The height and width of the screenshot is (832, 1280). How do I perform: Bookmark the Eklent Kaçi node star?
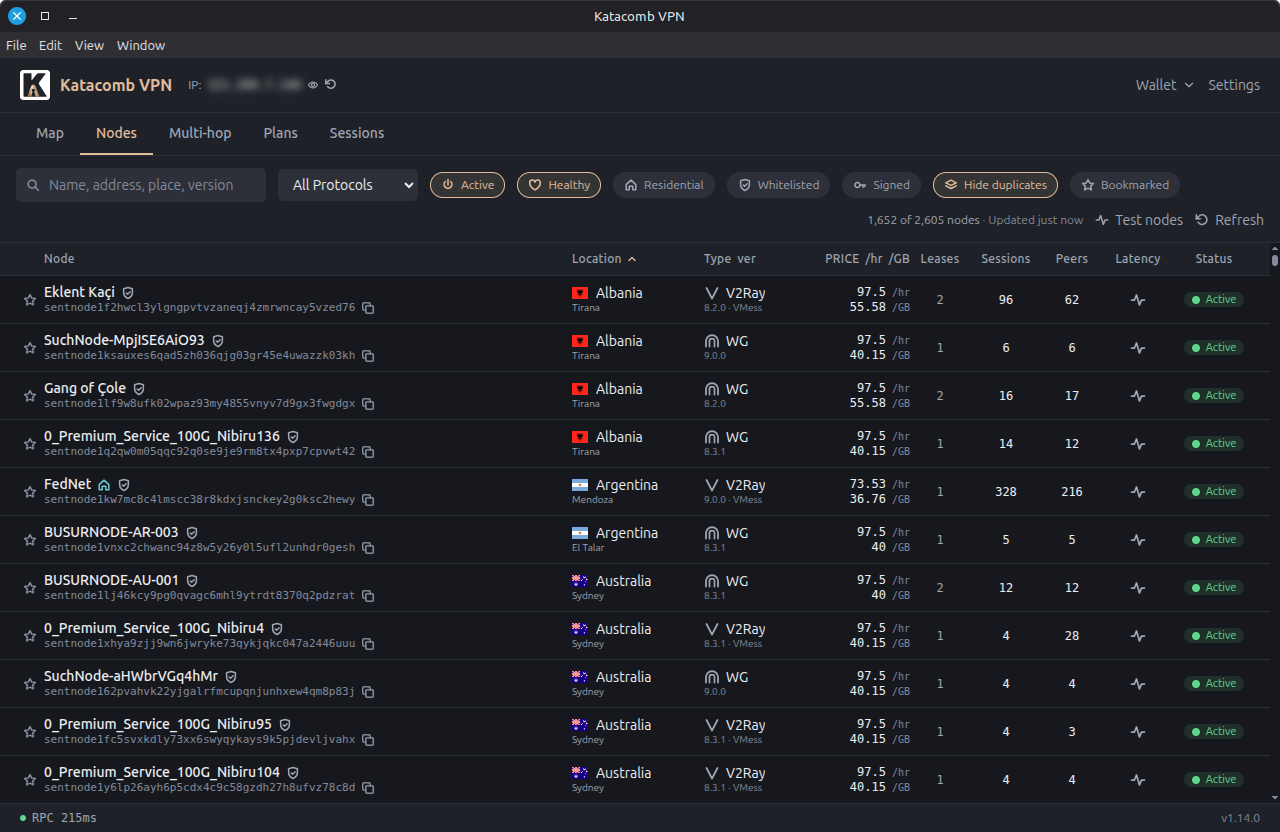coord(30,300)
